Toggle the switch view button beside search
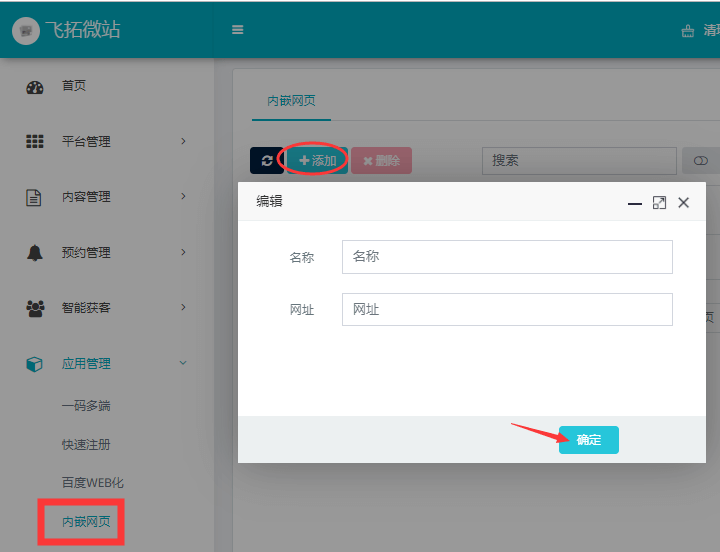720x552 pixels. tap(701, 160)
